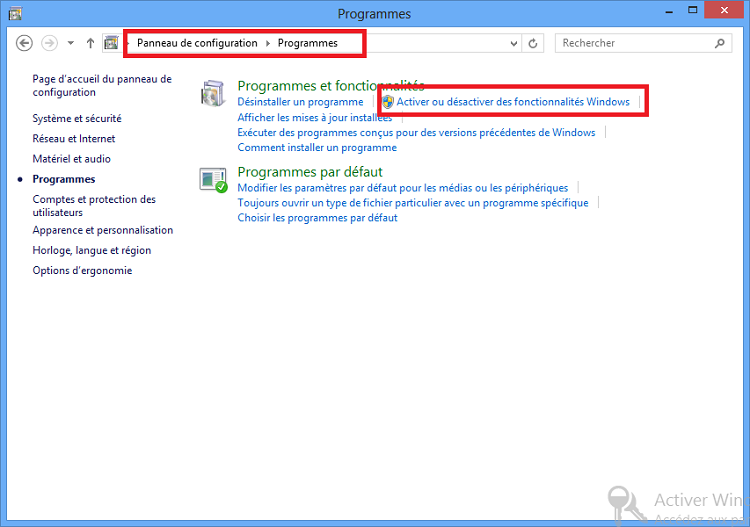Maximize the Programmes window

[693, 10]
